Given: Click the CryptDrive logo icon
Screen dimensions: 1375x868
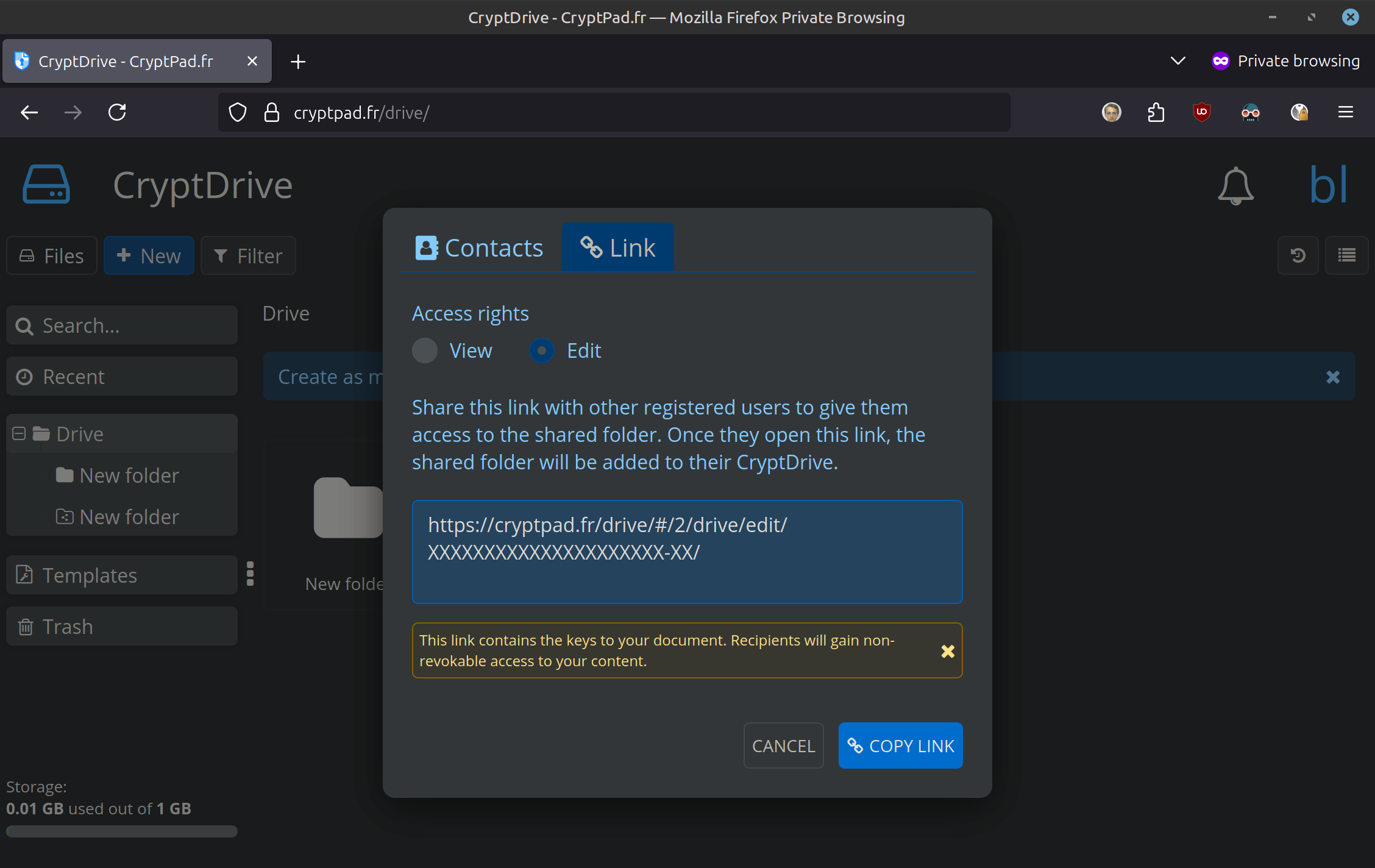Looking at the screenshot, I should tap(46, 184).
